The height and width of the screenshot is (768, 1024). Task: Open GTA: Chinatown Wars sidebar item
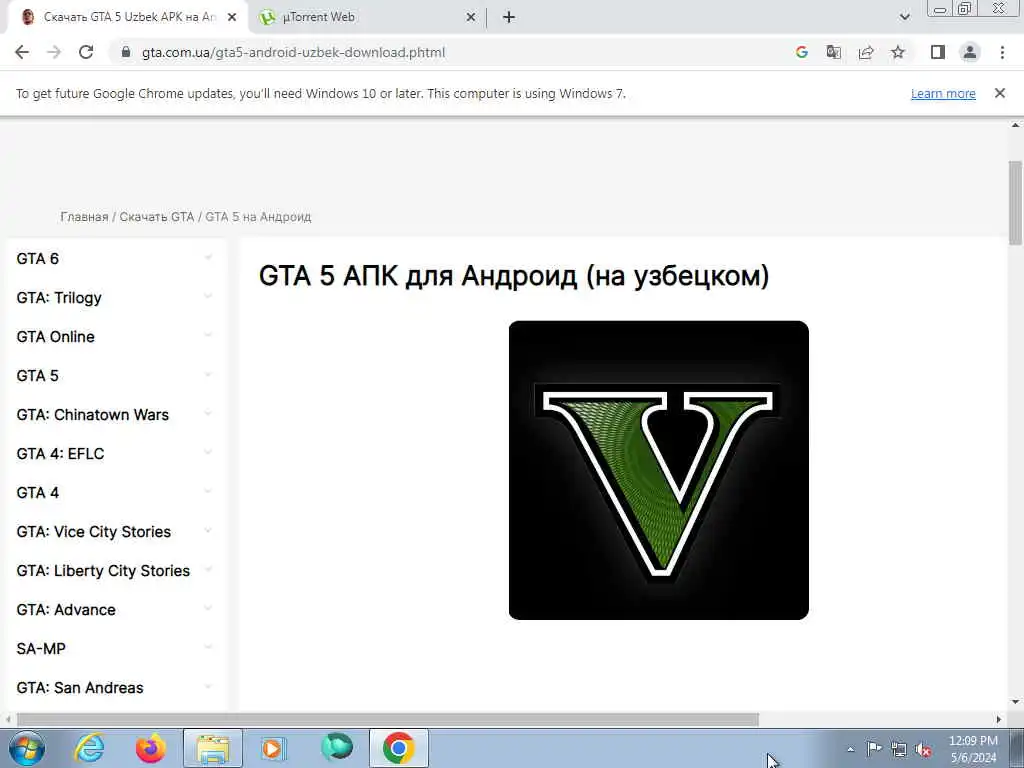click(93, 415)
